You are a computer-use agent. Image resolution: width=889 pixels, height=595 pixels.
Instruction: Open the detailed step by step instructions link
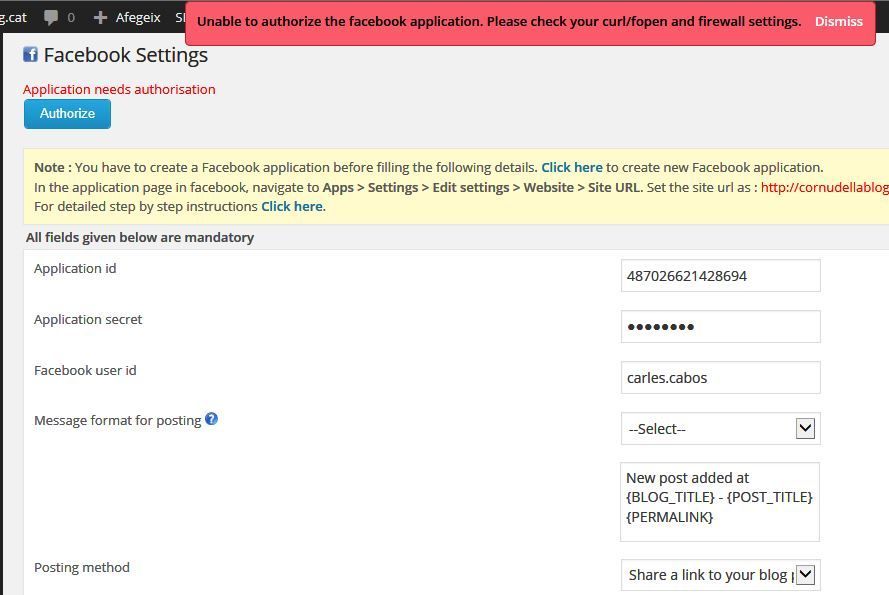coord(291,206)
